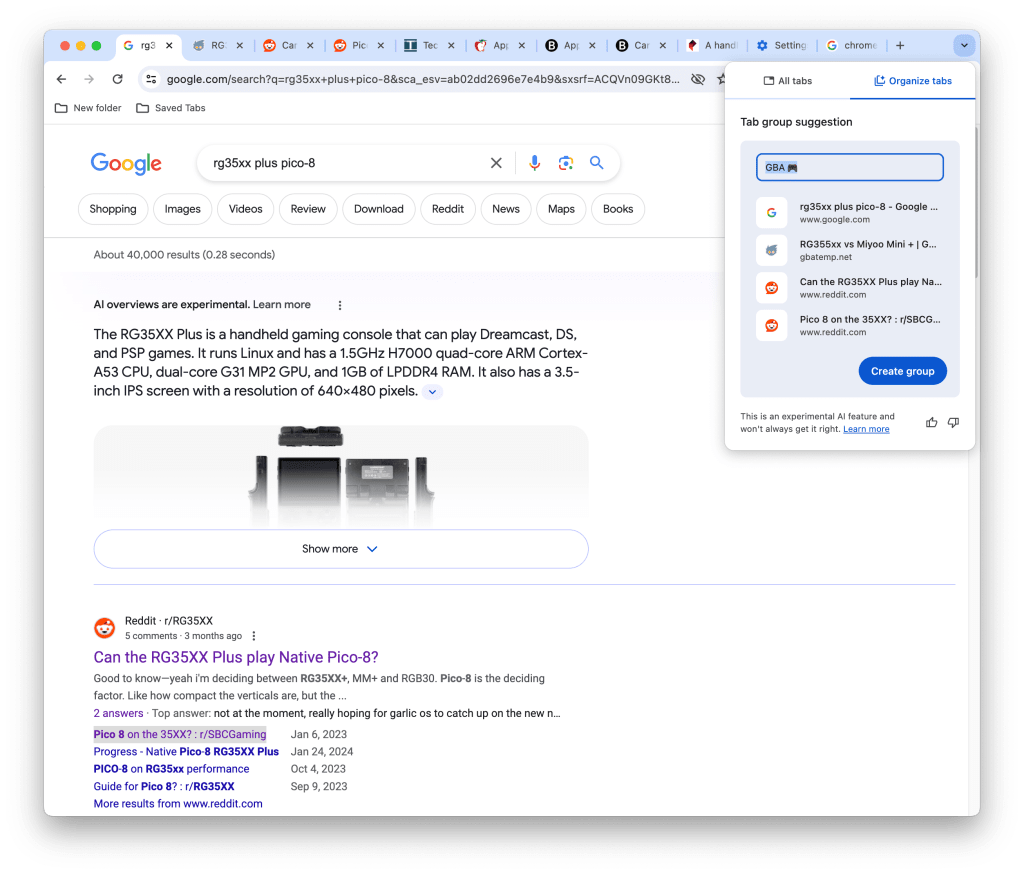Image resolution: width=1024 pixels, height=874 pixels.
Task: Click the voice search microphone icon
Action: [535, 163]
